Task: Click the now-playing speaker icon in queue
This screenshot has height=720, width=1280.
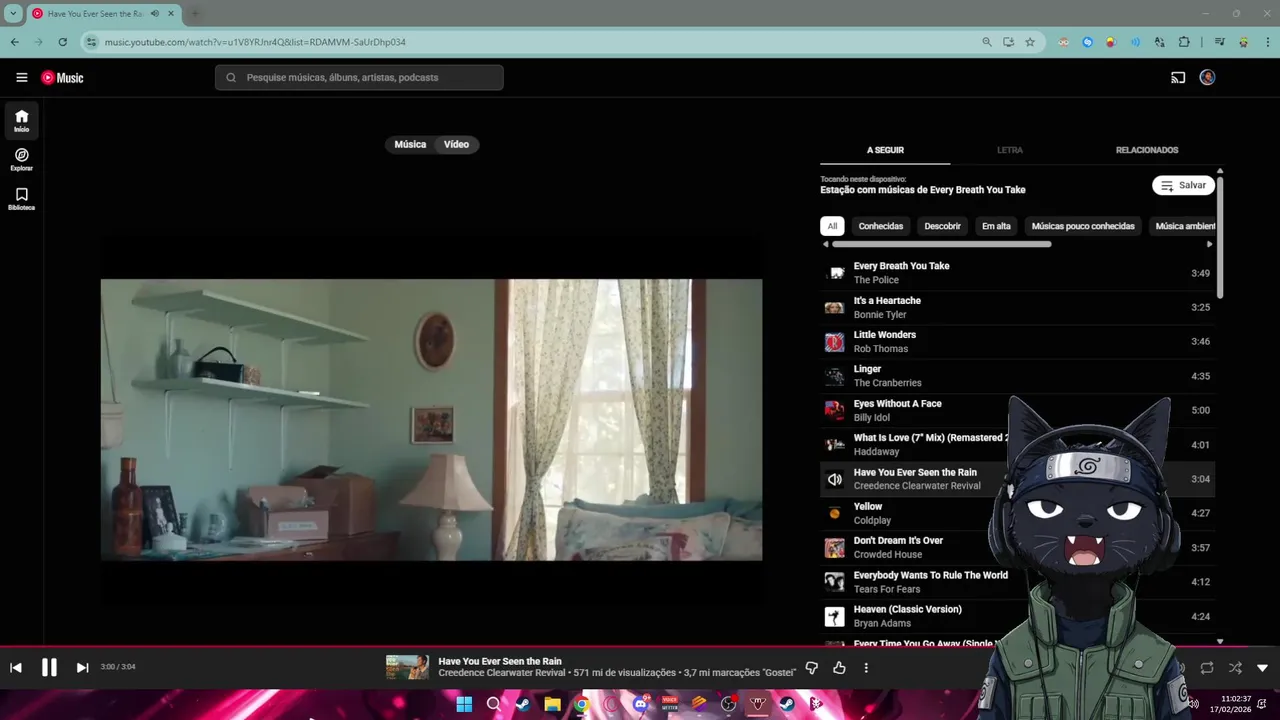Action: [834, 479]
